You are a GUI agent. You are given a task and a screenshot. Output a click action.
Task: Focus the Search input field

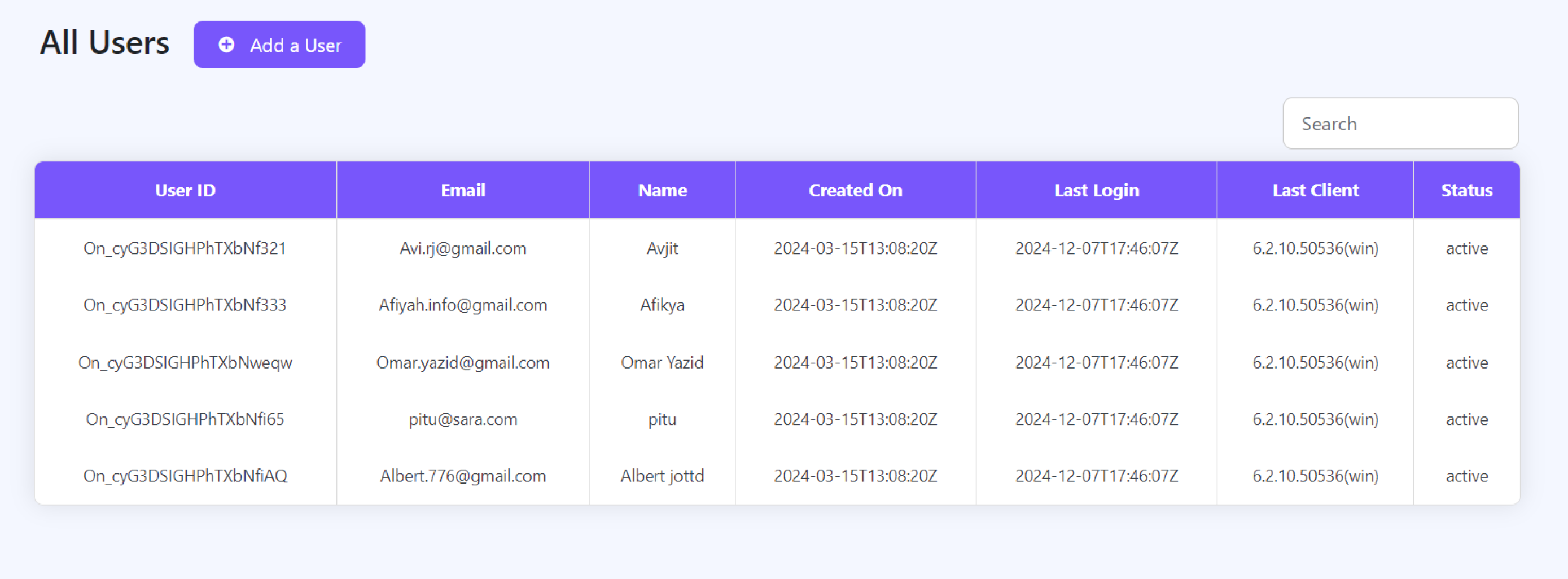coord(1400,124)
